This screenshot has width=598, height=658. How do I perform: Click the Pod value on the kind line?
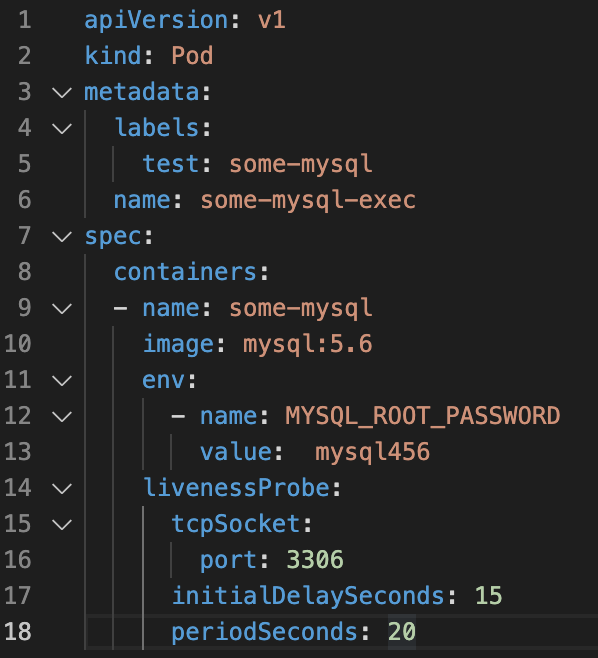pos(192,56)
